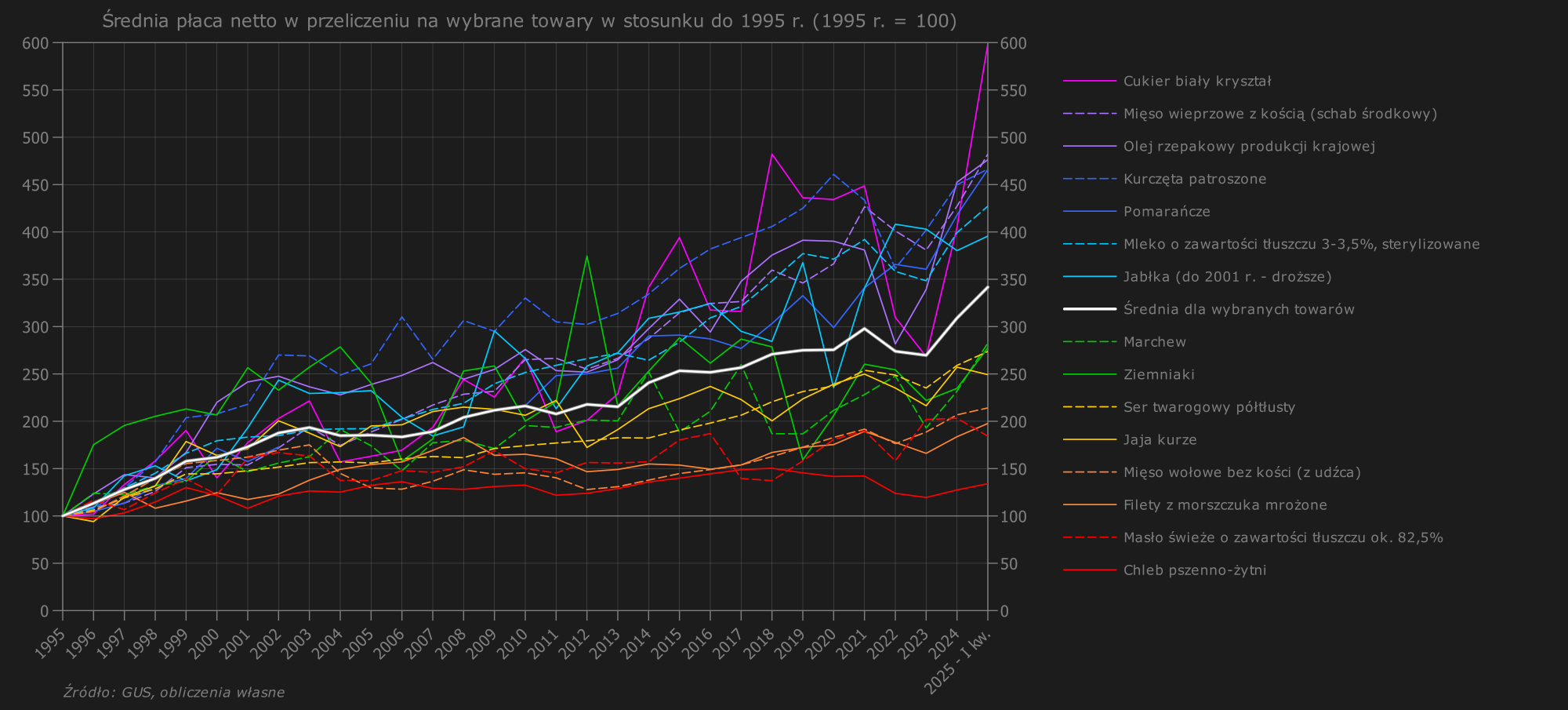Image resolution: width=1568 pixels, height=710 pixels.
Task: Click the magenta line swatch for Cukier
Action: [x=1089, y=81]
